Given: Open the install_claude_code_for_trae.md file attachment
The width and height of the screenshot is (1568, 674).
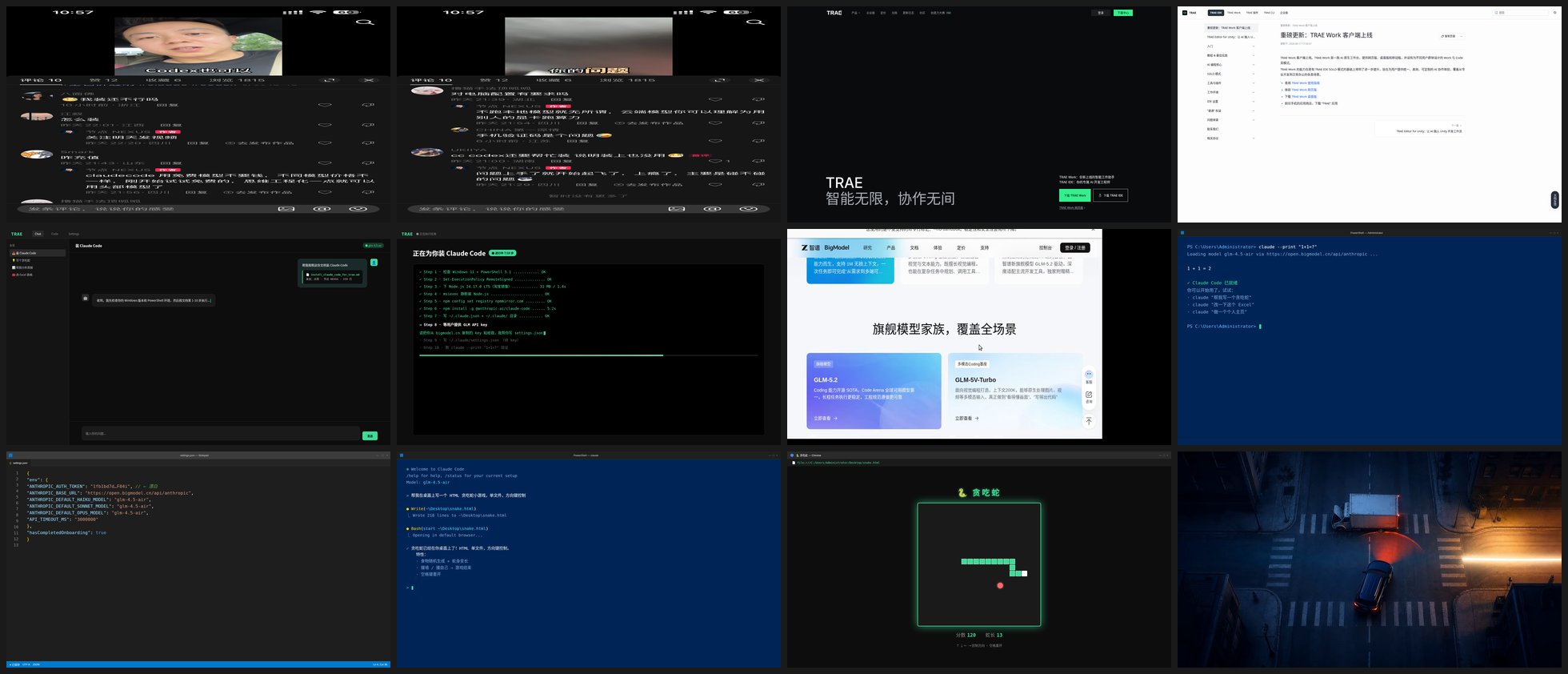Looking at the screenshot, I should 332,276.
